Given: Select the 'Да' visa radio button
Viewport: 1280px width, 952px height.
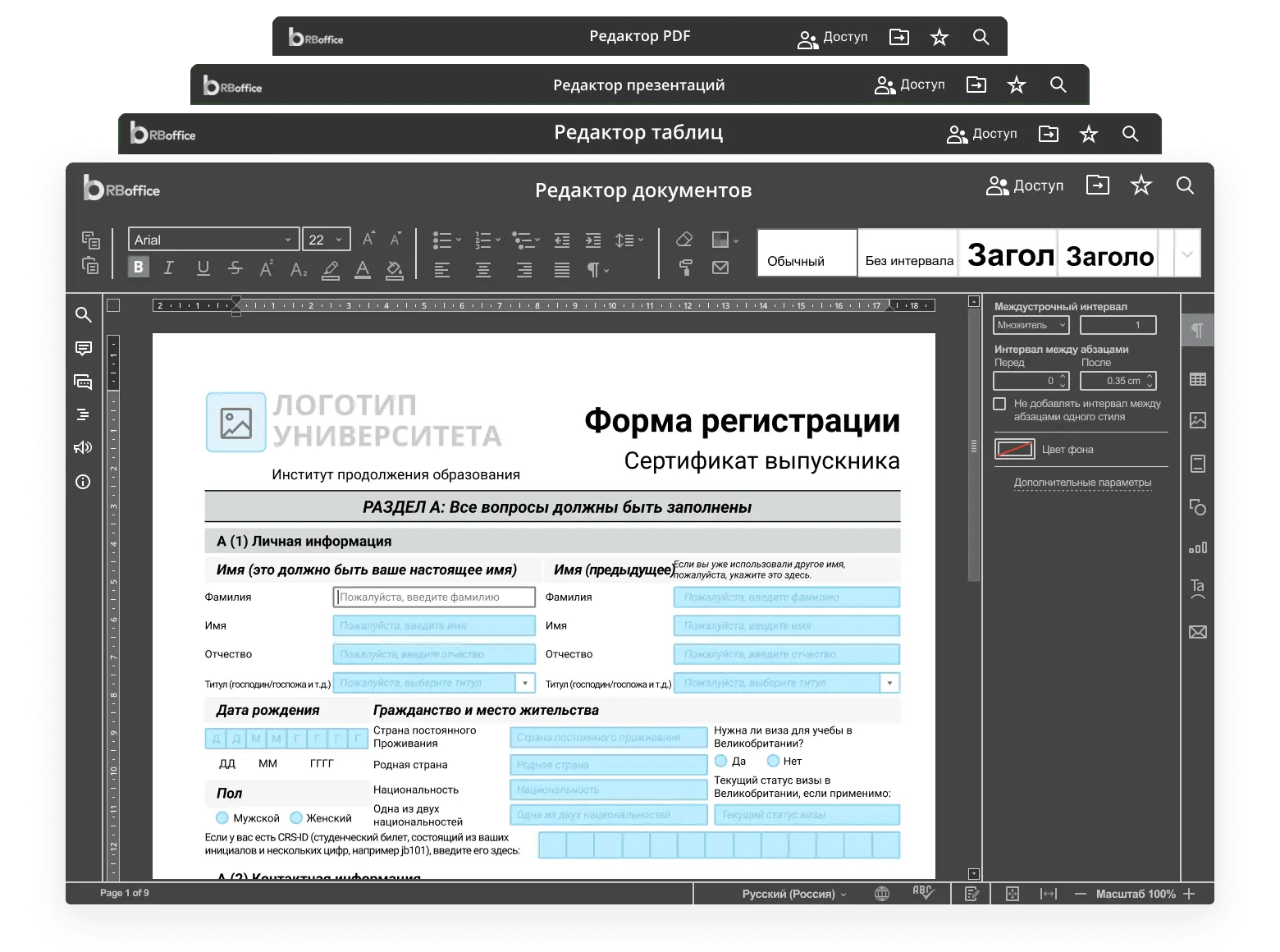Looking at the screenshot, I should pyautogui.click(x=721, y=761).
